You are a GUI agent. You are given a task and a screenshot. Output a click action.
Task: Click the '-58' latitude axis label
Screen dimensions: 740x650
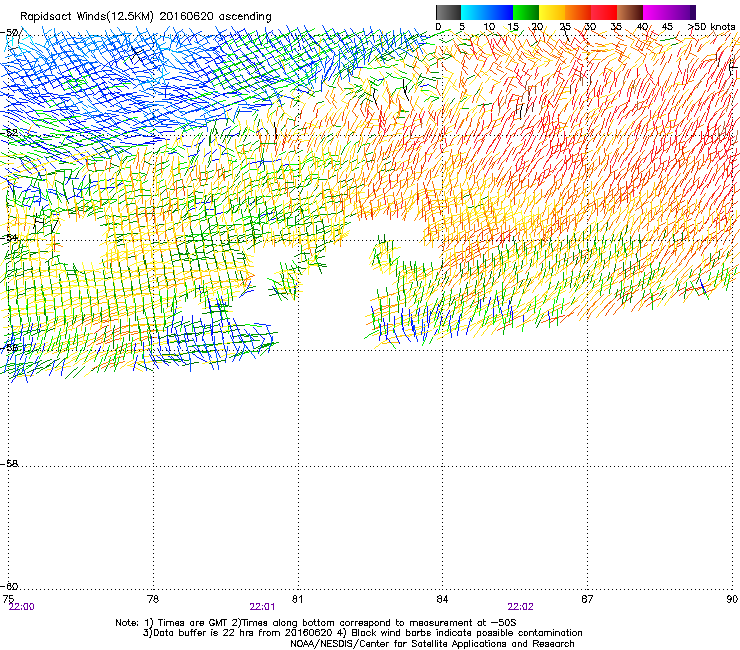9,464
